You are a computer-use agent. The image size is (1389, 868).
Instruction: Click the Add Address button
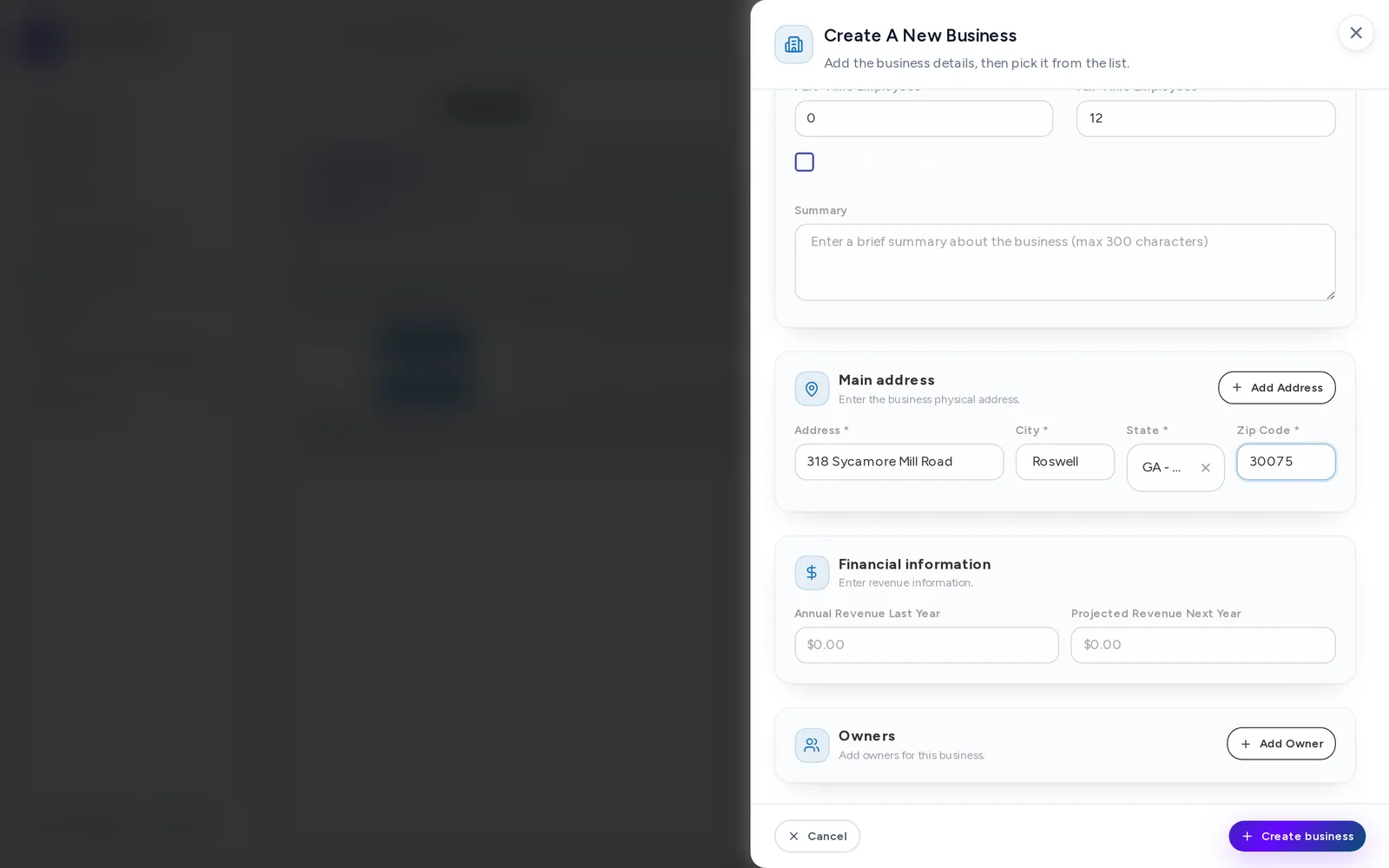(x=1276, y=388)
